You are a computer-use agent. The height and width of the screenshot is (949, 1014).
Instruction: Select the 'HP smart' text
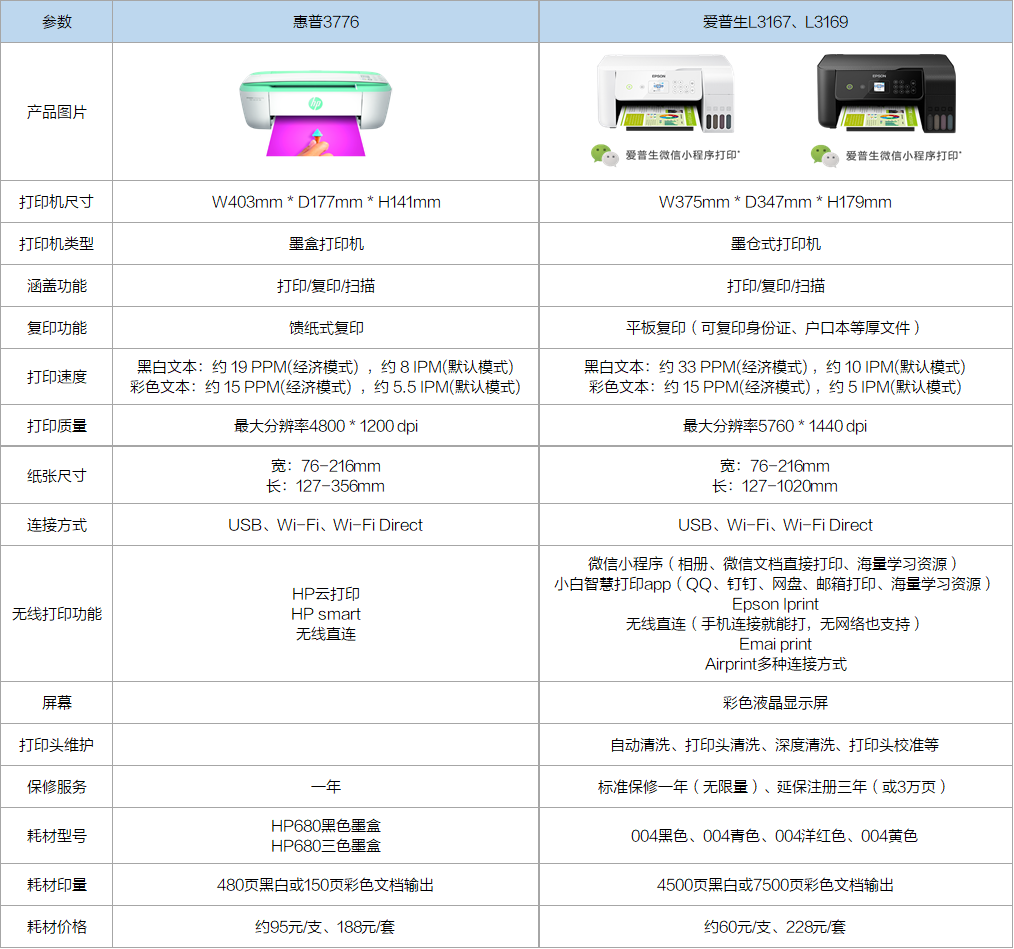[x=326, y=614]
